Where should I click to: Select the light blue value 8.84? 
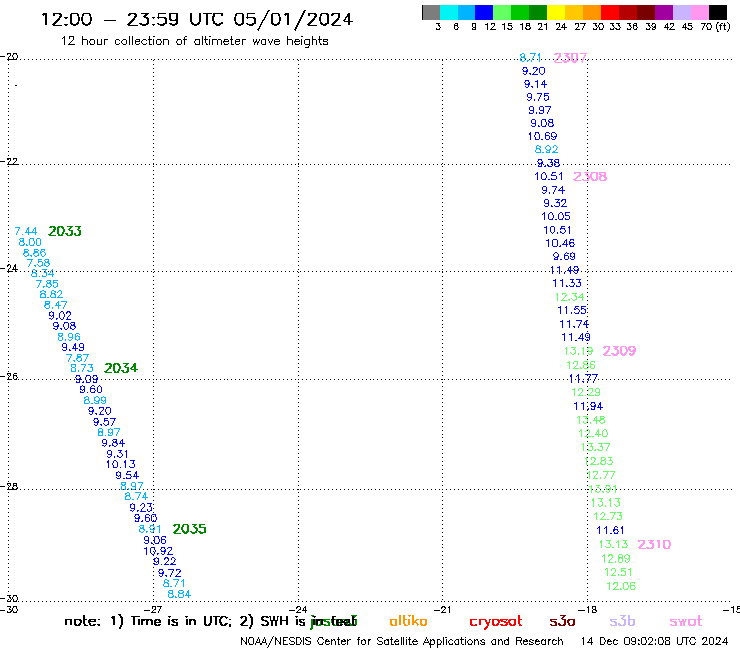click(179, 594)
